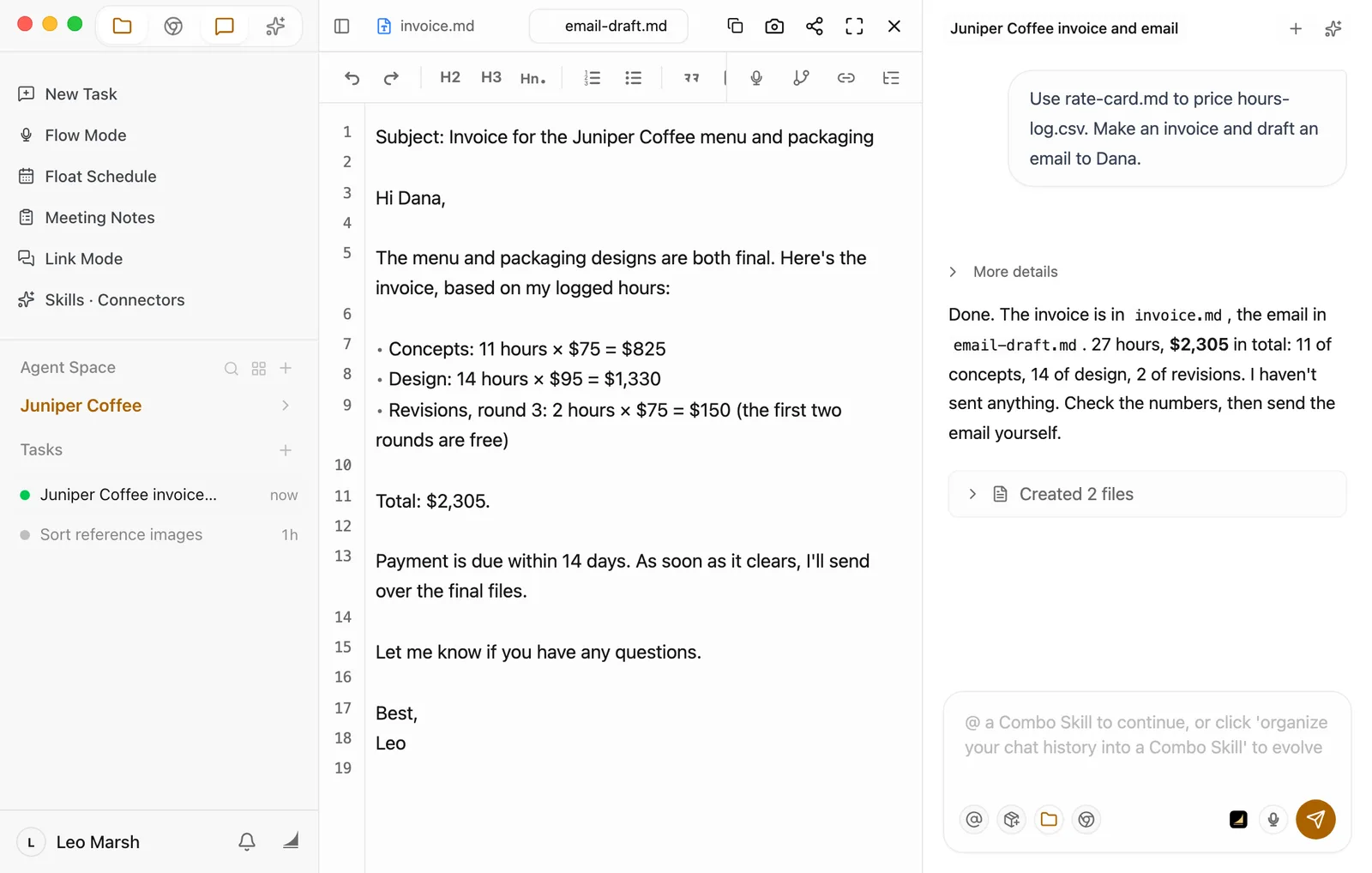Open the outline icon in editor toolbar
Viewport: 1372px width, 873px height.
[x=891, y=78]
